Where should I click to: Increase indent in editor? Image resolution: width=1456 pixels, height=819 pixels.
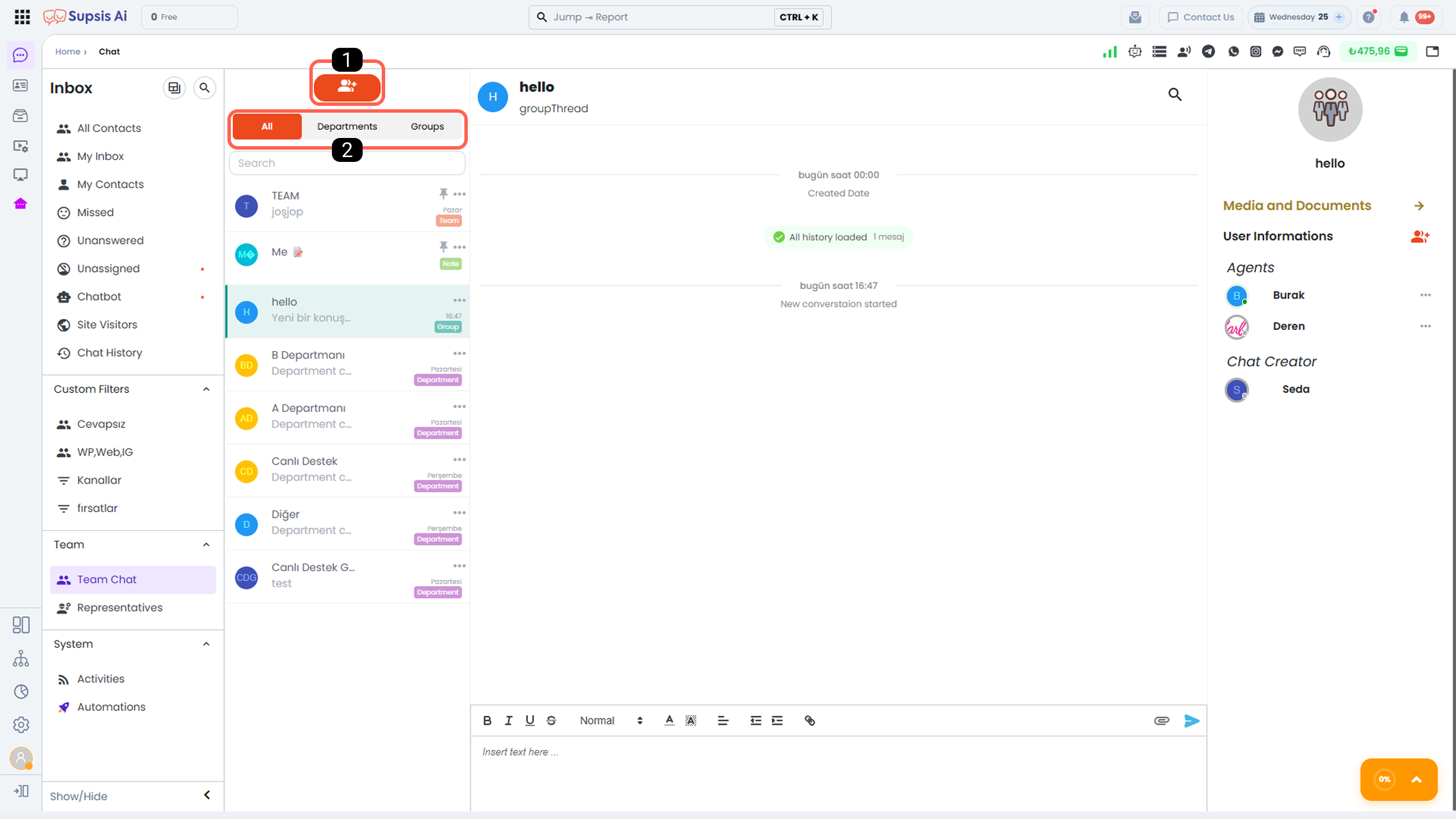tap(777, 721)
